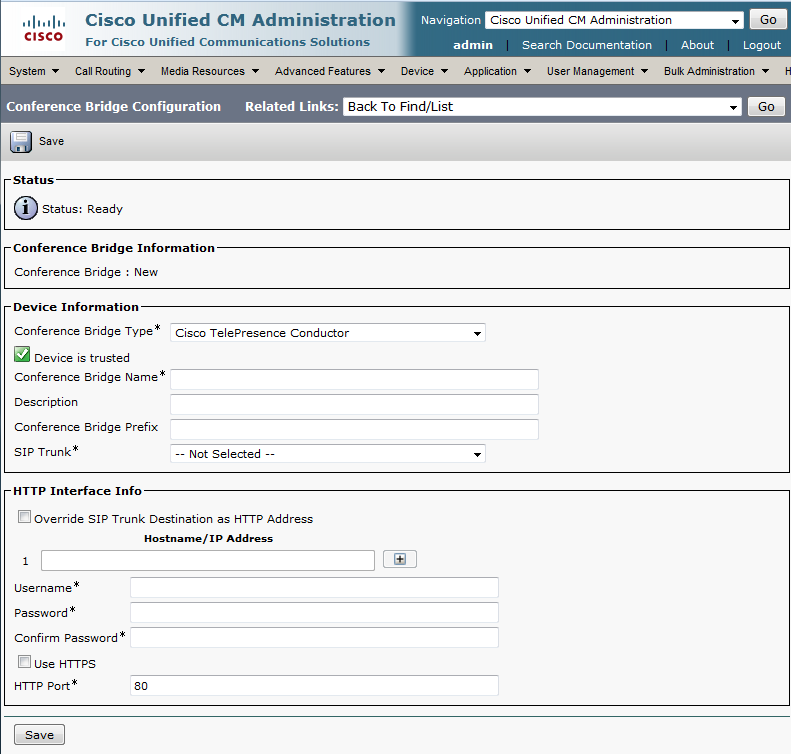Viewport: 791px width, 754px height.
Task: Focus the Hostname/IP Address field 1
Action: point(208,561)
